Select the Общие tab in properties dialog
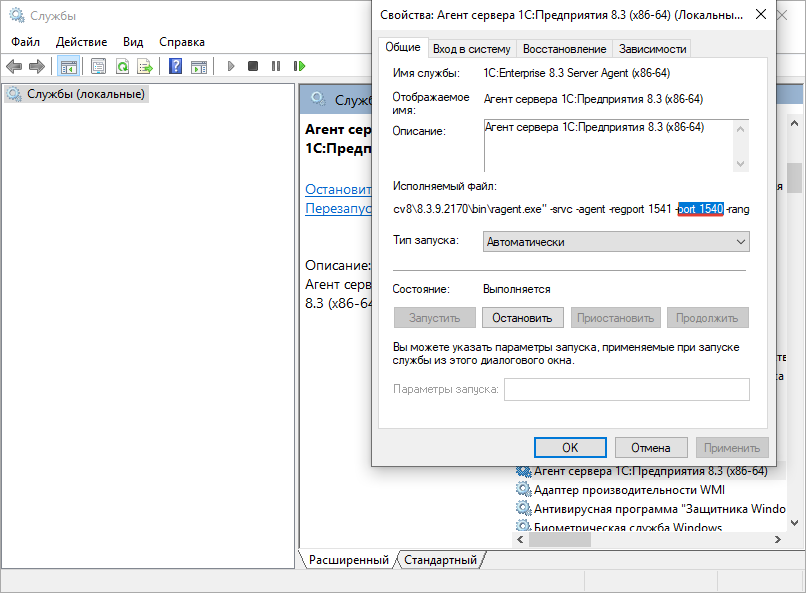The height and width of the screenshot is (593, 806). pos(402,47)
